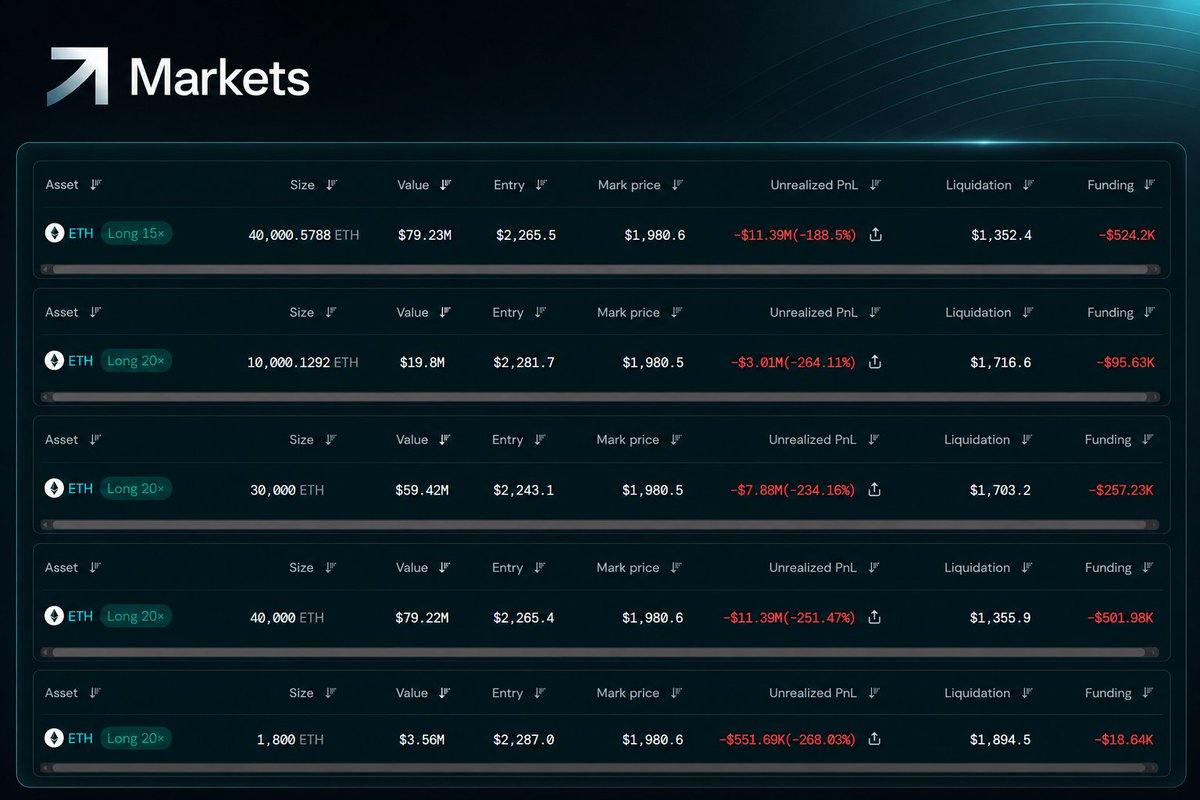Share PnL of the 30,000 ETH position

(874, 490)
